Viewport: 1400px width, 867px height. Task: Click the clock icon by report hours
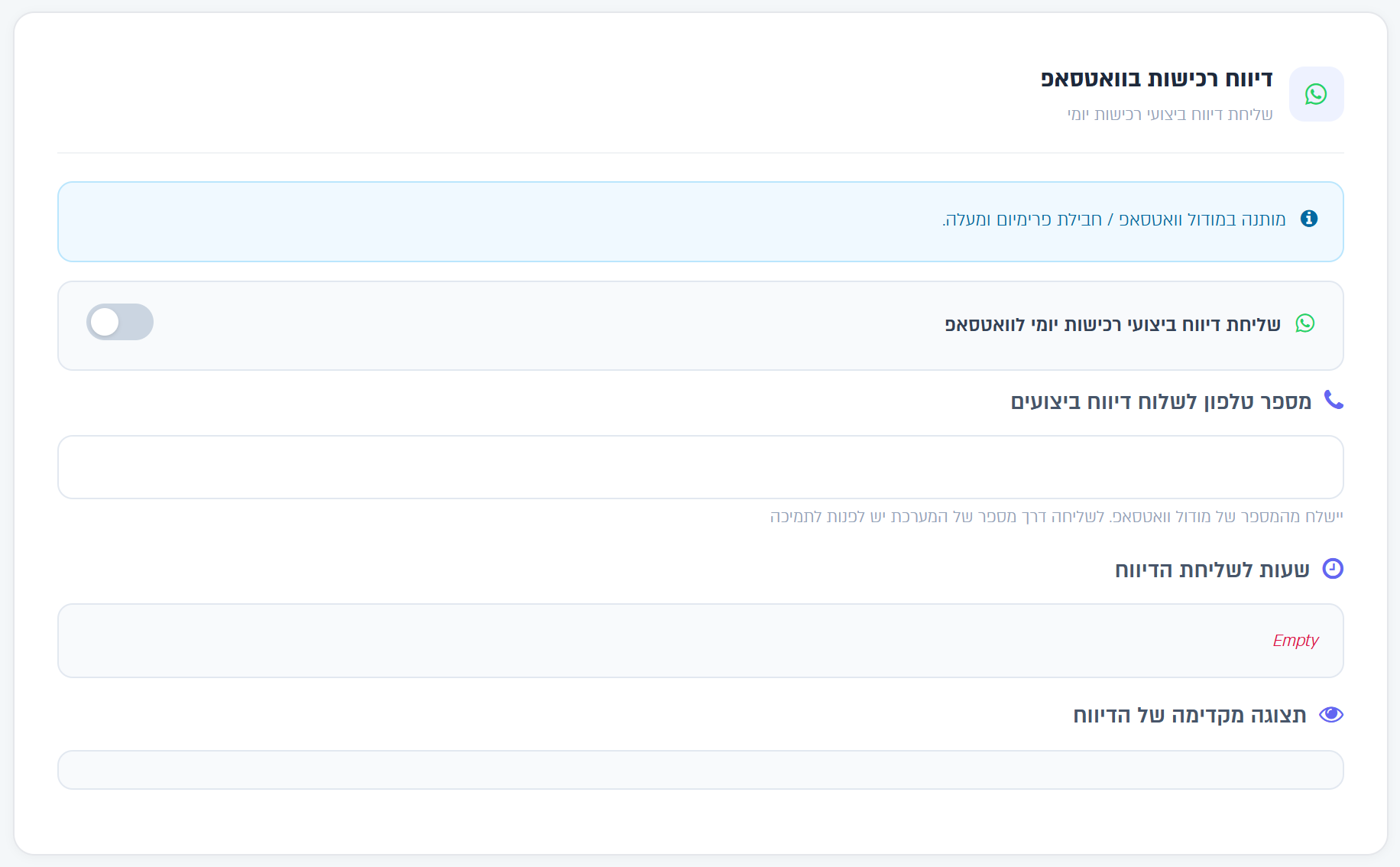[1333, 569]
